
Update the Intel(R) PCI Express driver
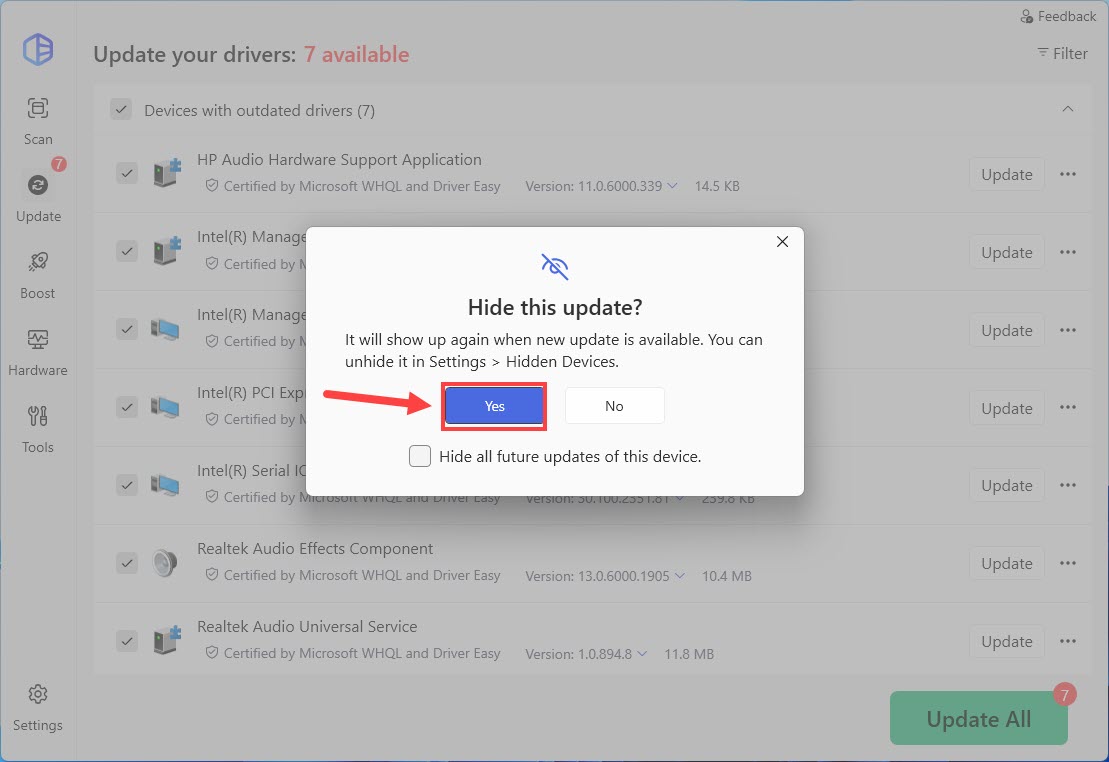tap(1006, 408)
